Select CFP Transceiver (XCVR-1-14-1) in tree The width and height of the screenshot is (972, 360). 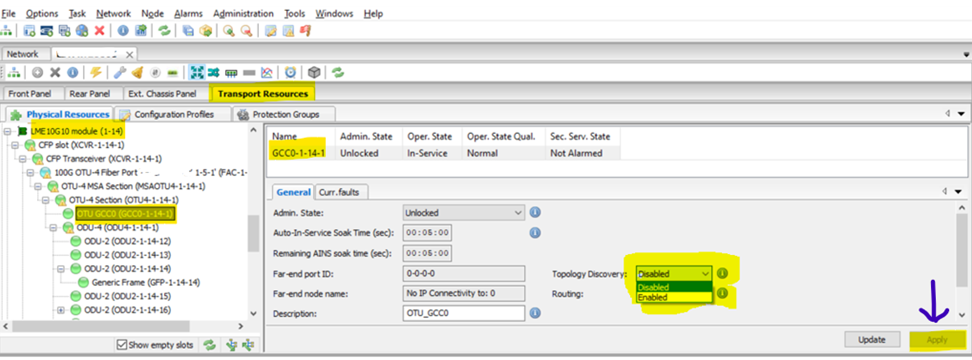click(x=104, y=159)
